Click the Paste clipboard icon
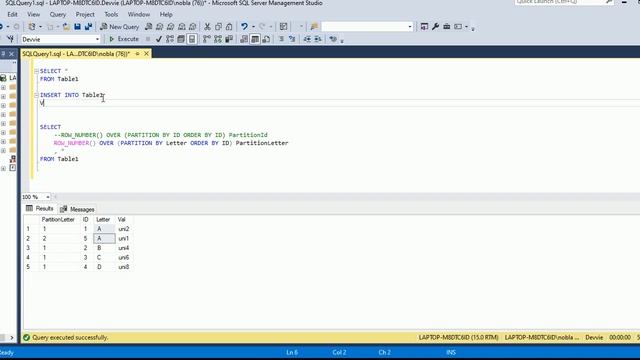This screenshot has width=640, height=360. point(229,27)
